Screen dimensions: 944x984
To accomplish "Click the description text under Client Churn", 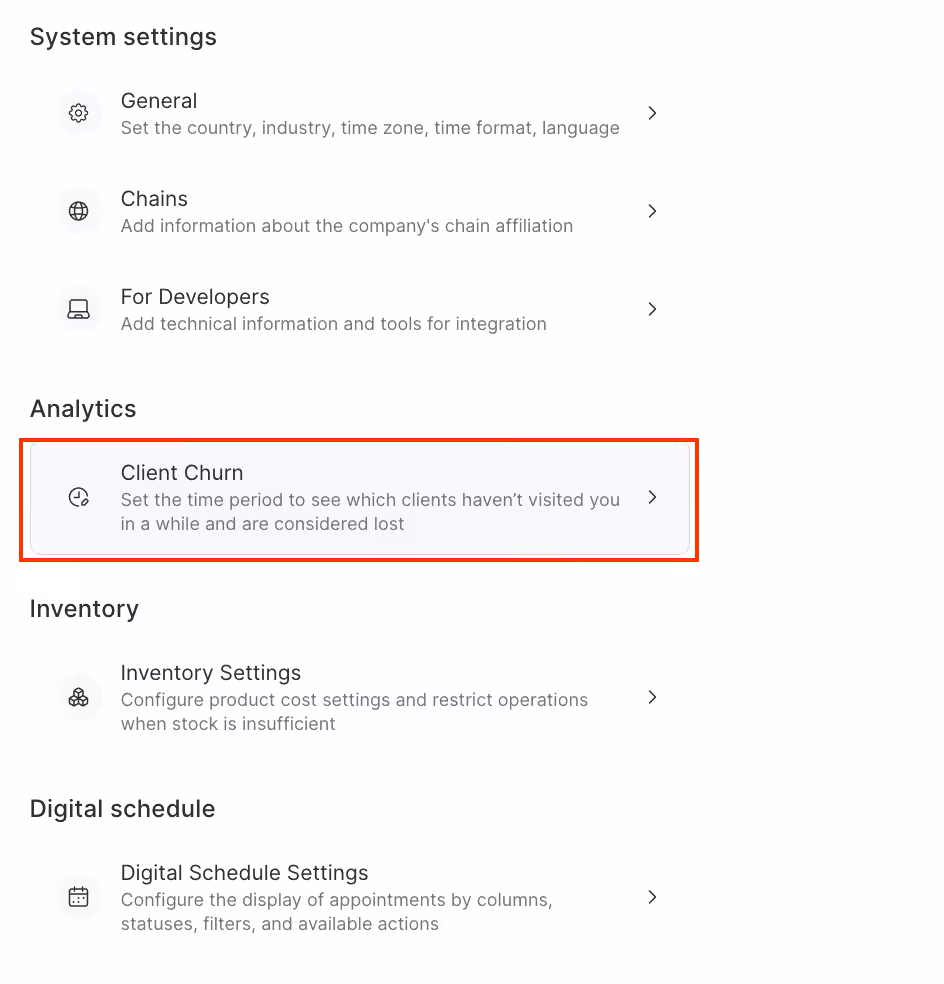I will 370,511.
